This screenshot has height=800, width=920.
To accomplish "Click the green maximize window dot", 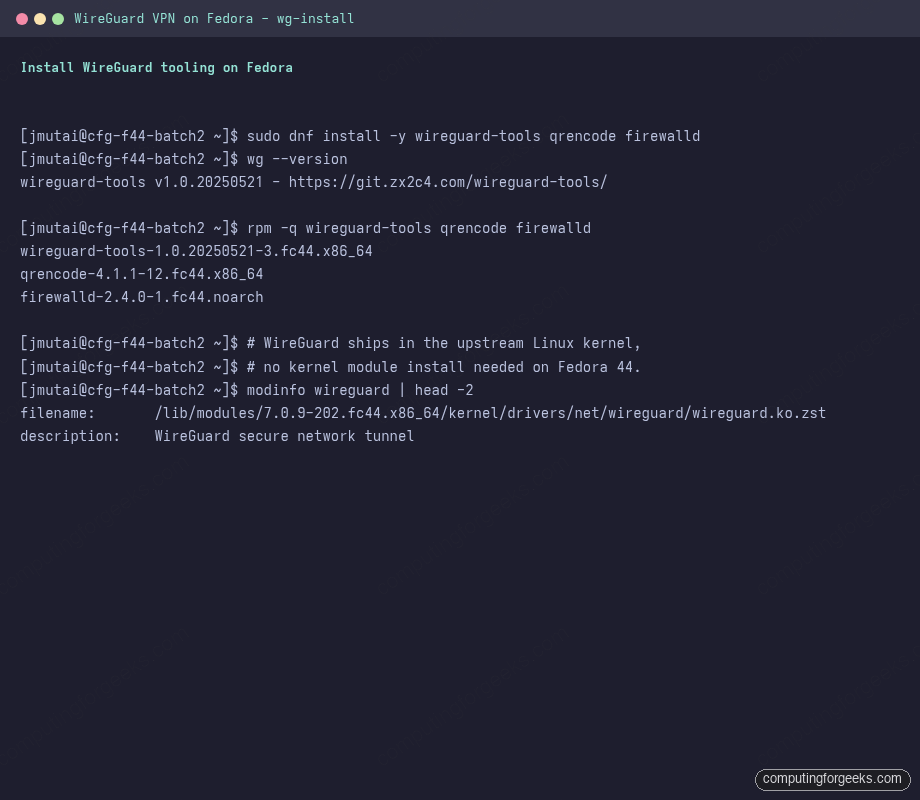I will tap(58, 19).
